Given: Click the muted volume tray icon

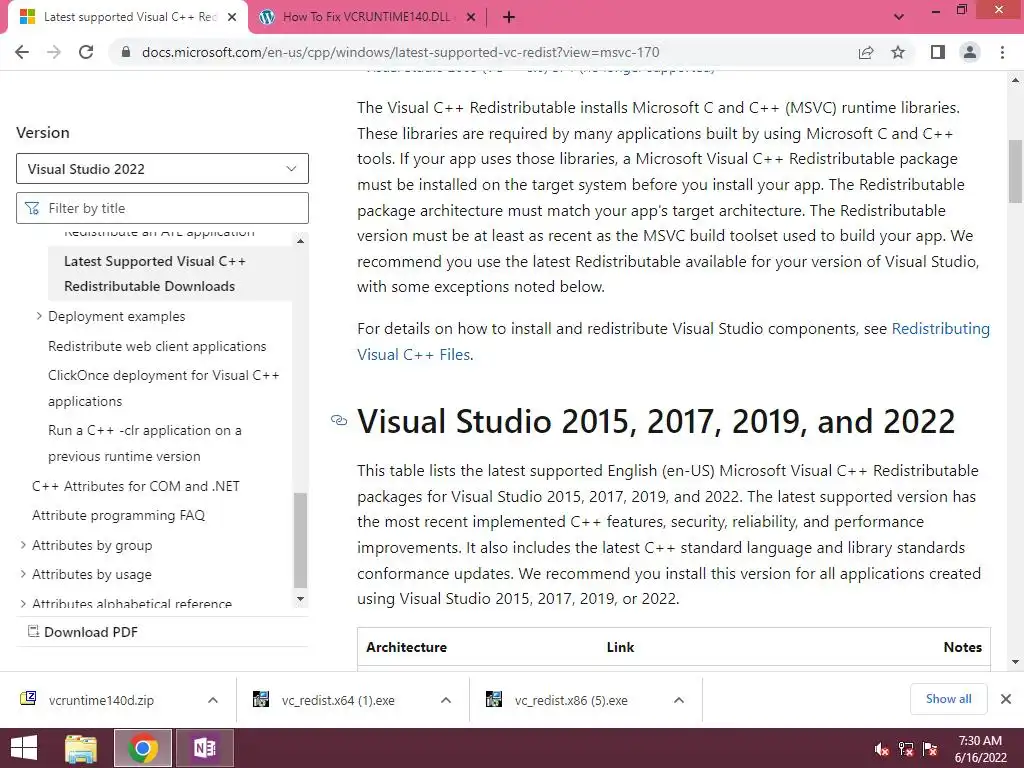Looking at the screenshot, I should coord(881,749).
